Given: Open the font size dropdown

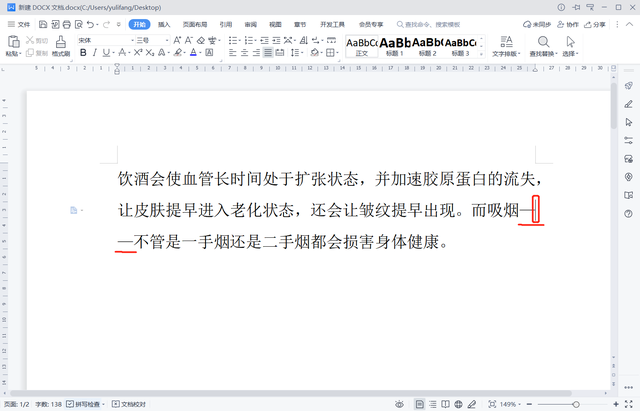Looking at the screenshot, I should [x=153, y=40].
